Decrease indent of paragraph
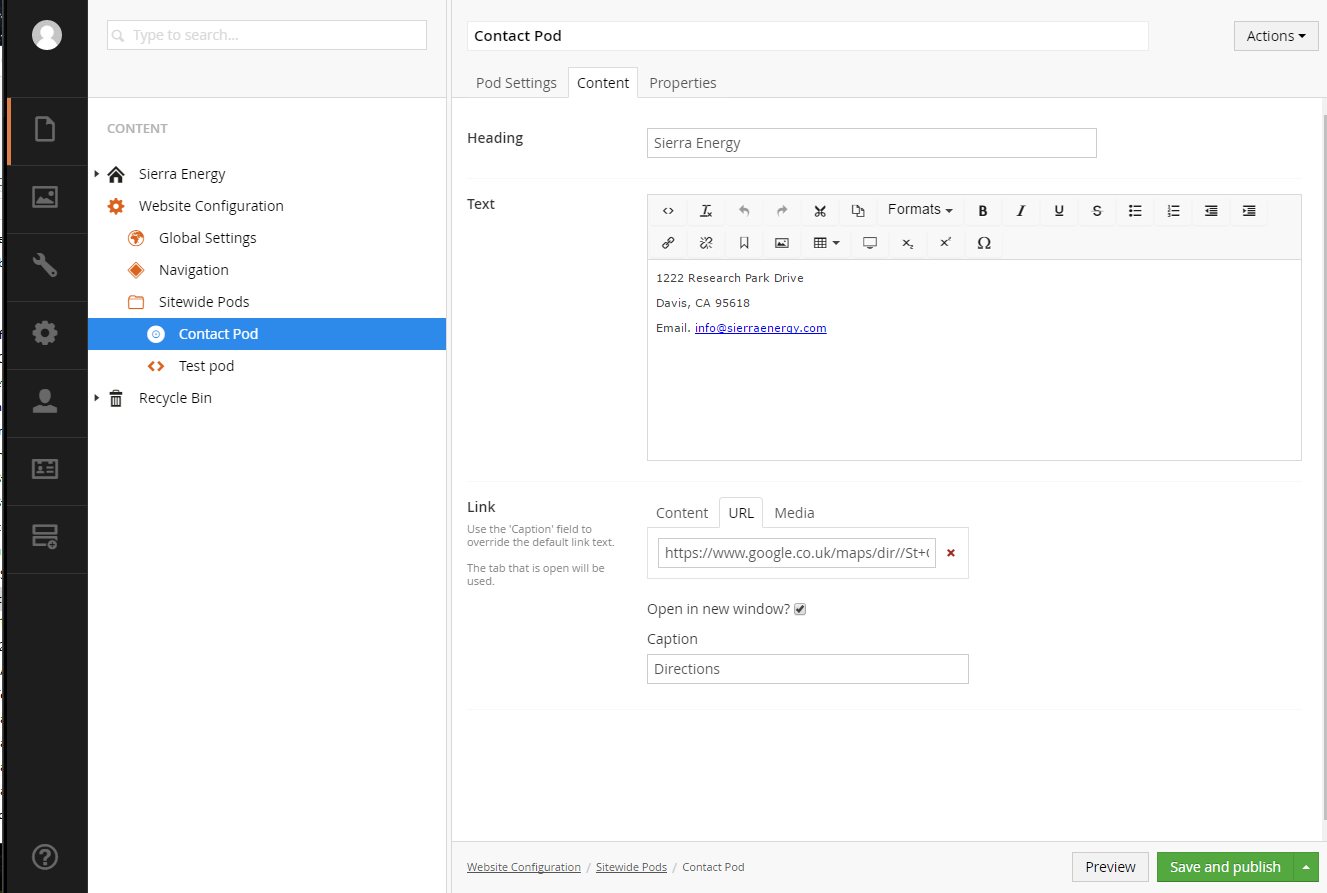 coord(1211,211)
